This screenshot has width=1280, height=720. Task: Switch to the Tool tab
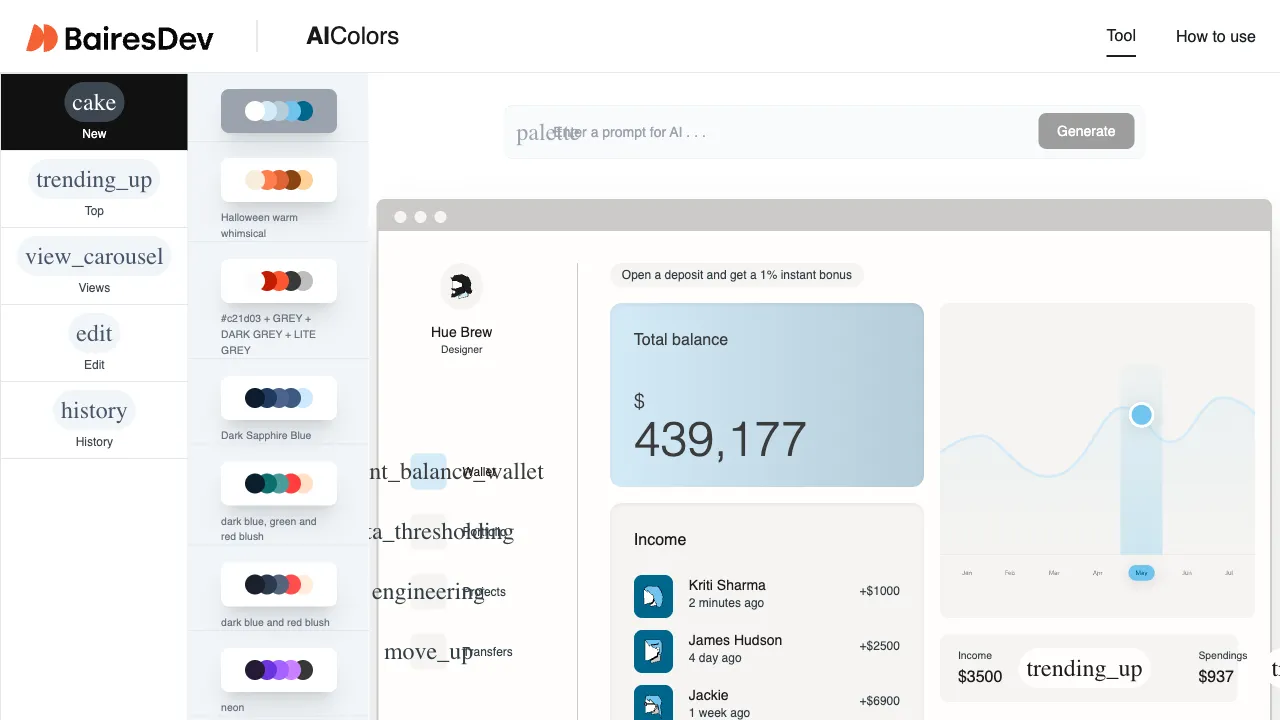pos(1121,36)
